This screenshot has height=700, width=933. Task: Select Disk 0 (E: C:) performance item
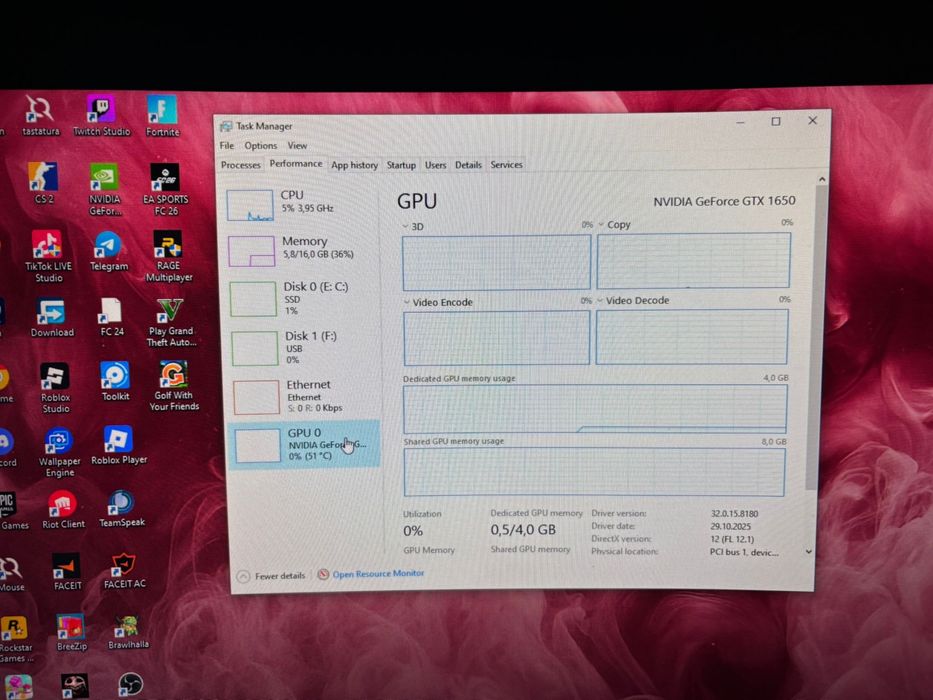(303, 298)
